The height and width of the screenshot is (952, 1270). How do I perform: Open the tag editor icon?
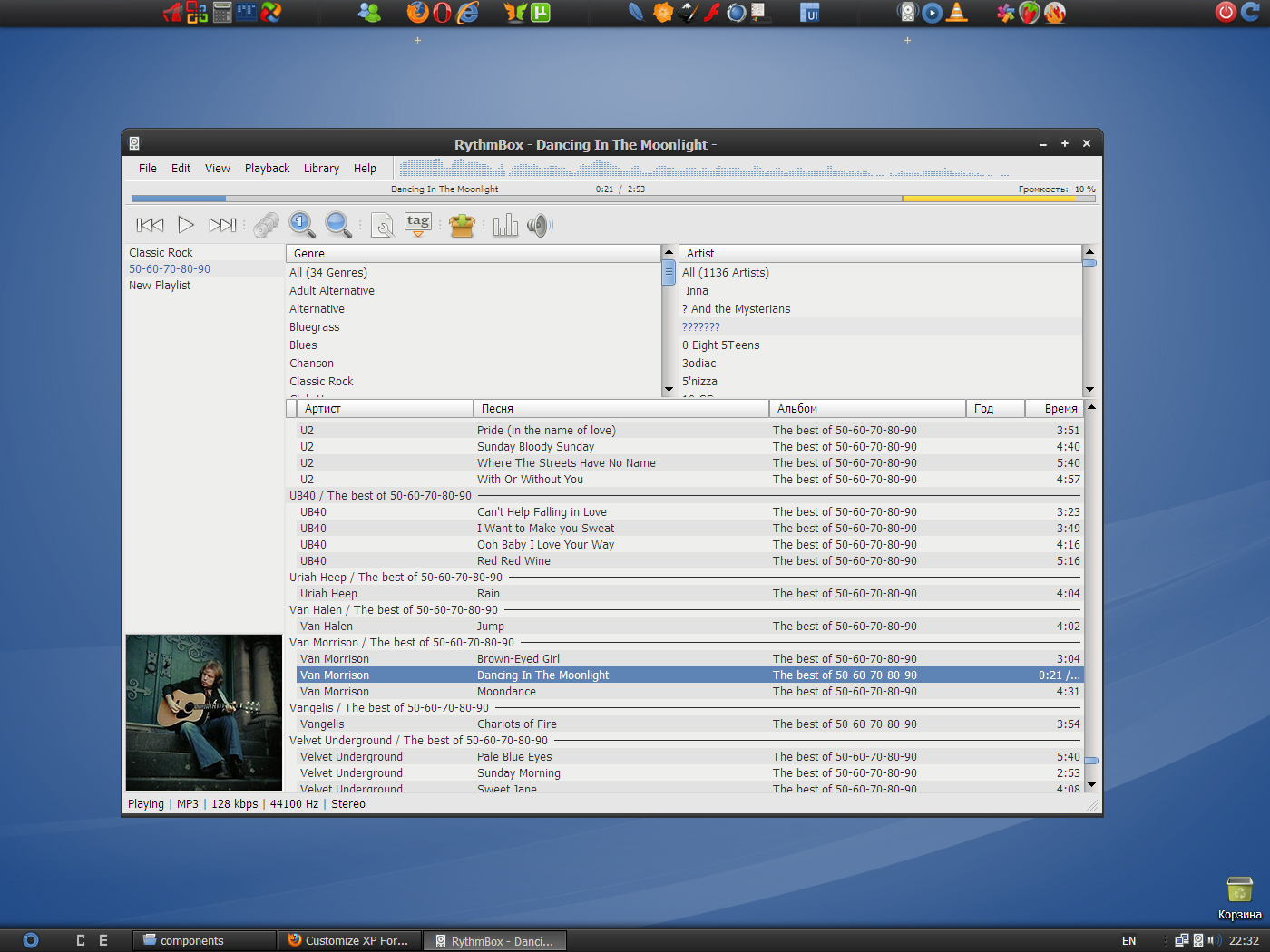pyautogui.click(x=417, y=221)
